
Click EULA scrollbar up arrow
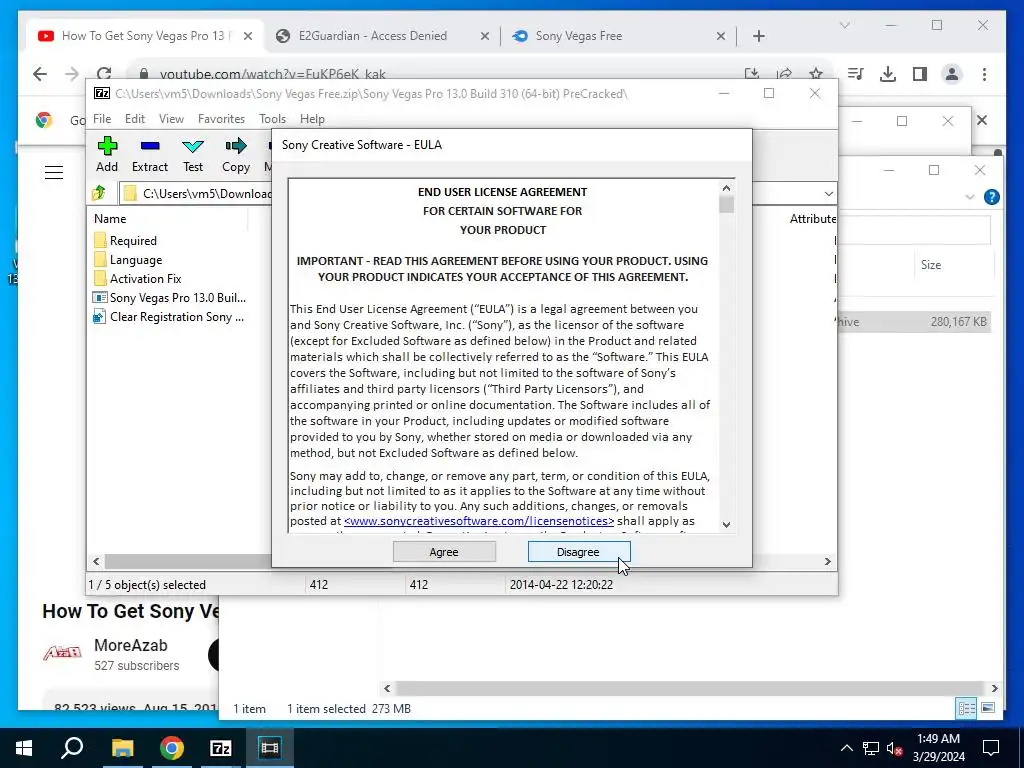coord(726,188)
